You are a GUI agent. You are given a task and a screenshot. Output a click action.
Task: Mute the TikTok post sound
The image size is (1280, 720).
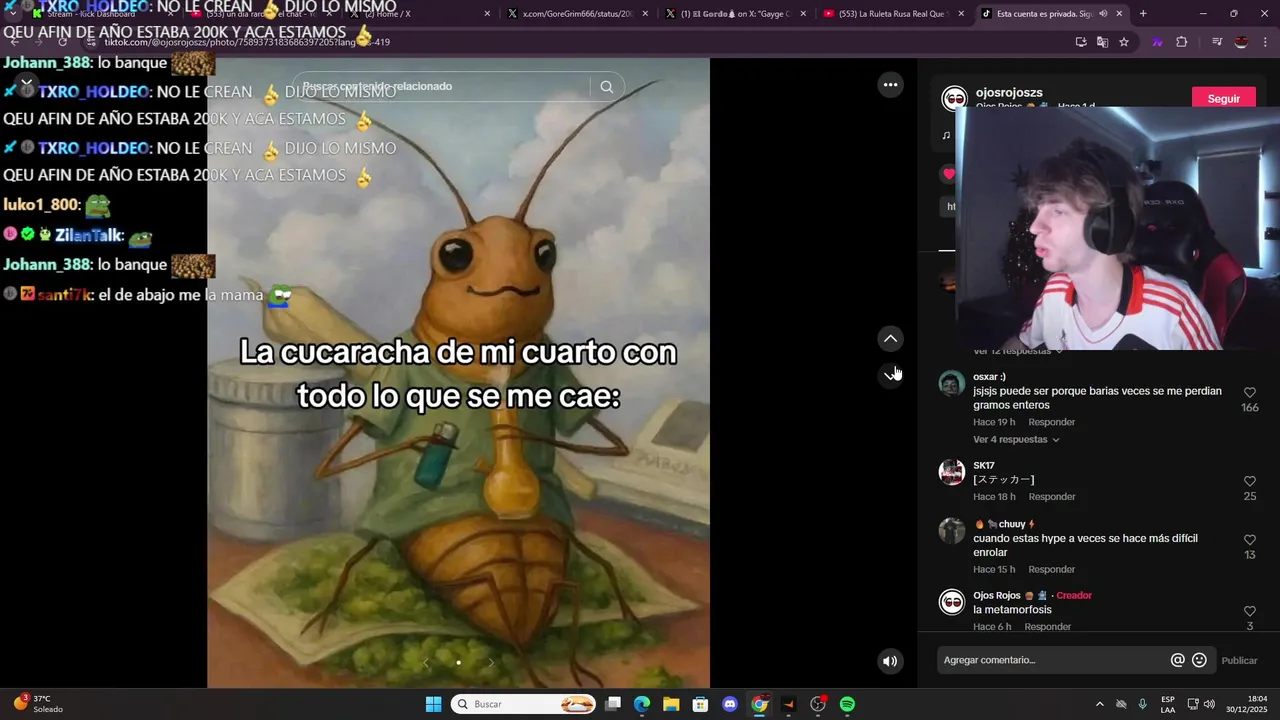click(x=890, y=661)
